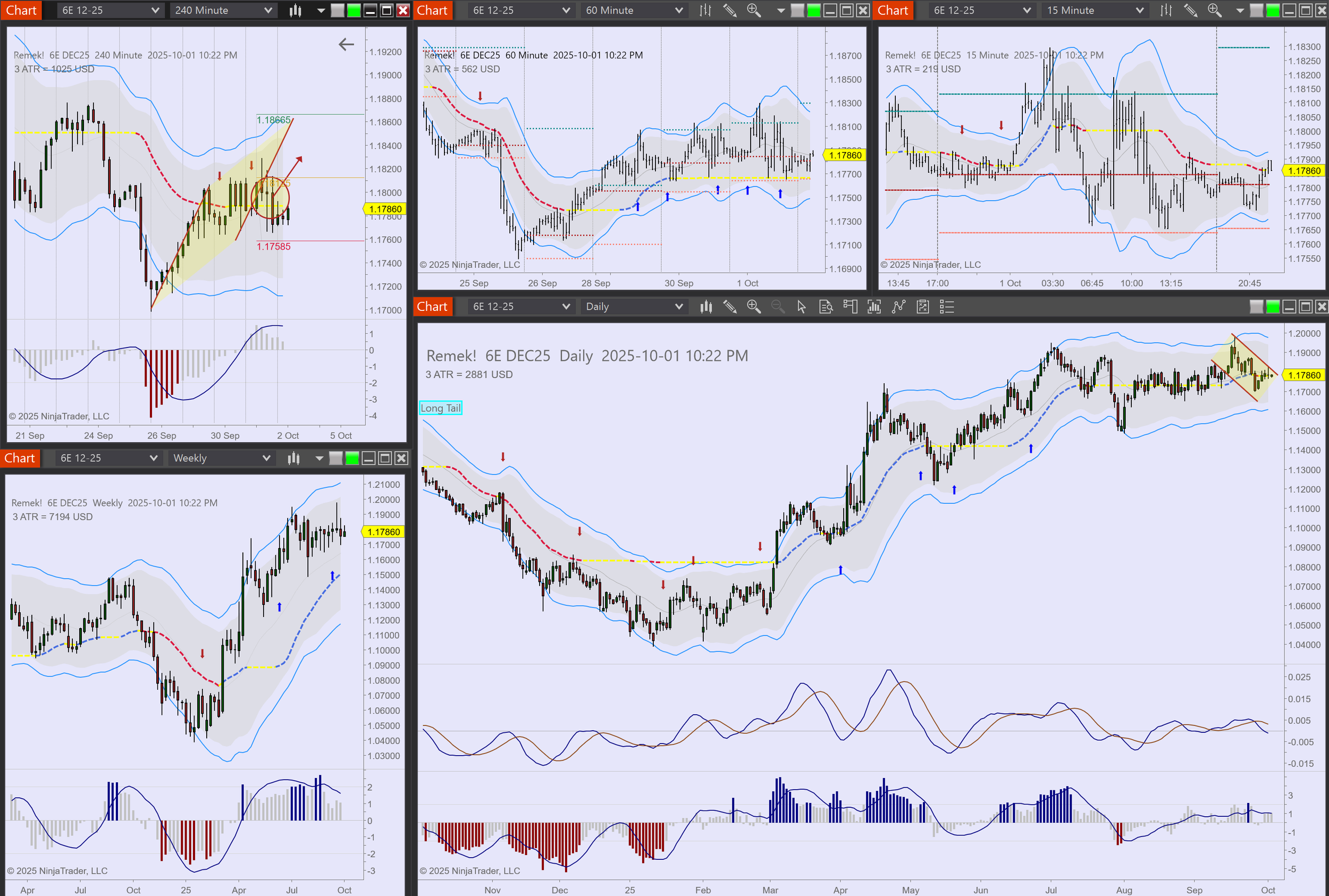This screenshot has width=1329, height=896.
Task: Click bar style icon in Daily chart toolbar
Action: pyautogui.click(x=706, y=307)
